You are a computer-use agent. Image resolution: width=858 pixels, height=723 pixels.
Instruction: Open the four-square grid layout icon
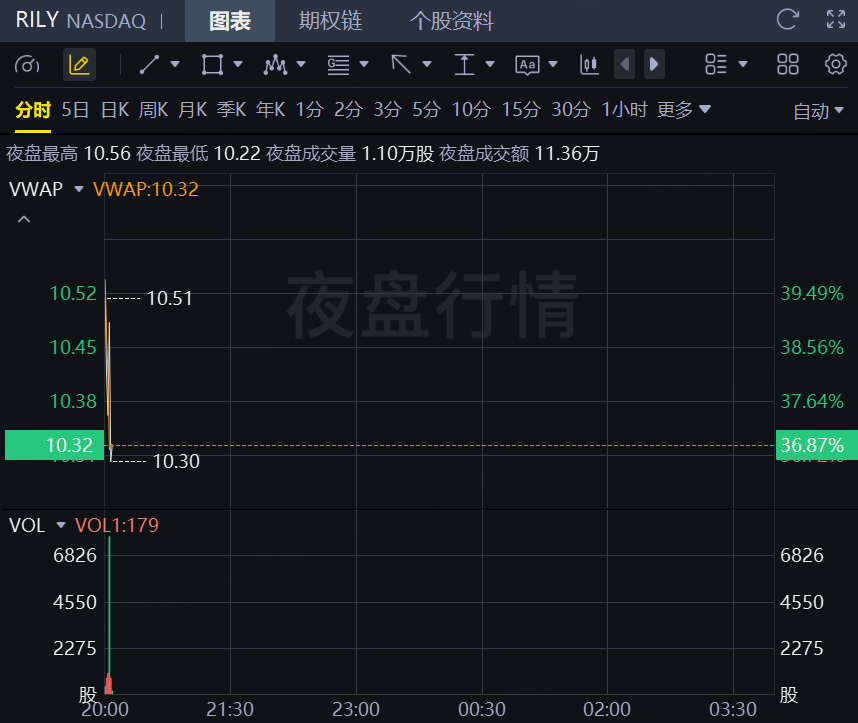click(788, 65)
